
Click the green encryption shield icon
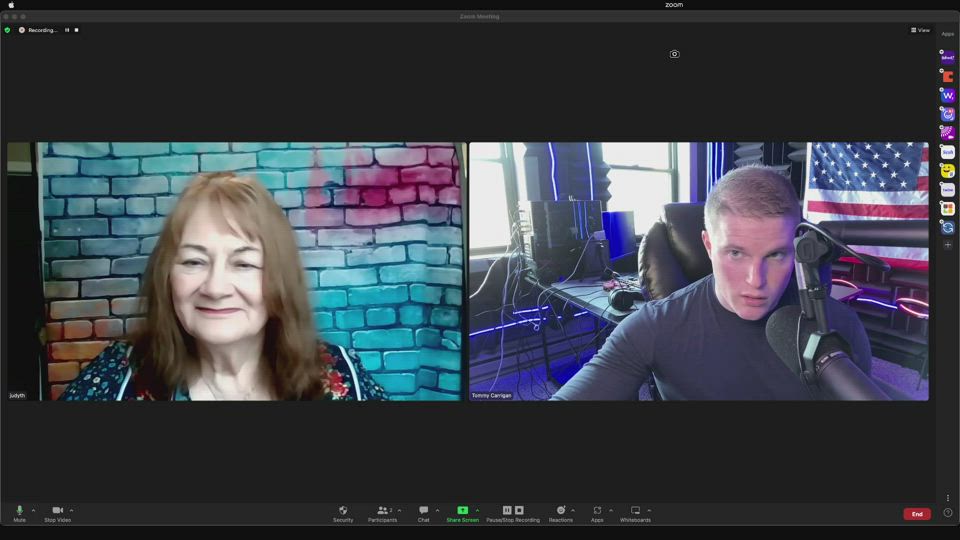[x=7, y=30]
